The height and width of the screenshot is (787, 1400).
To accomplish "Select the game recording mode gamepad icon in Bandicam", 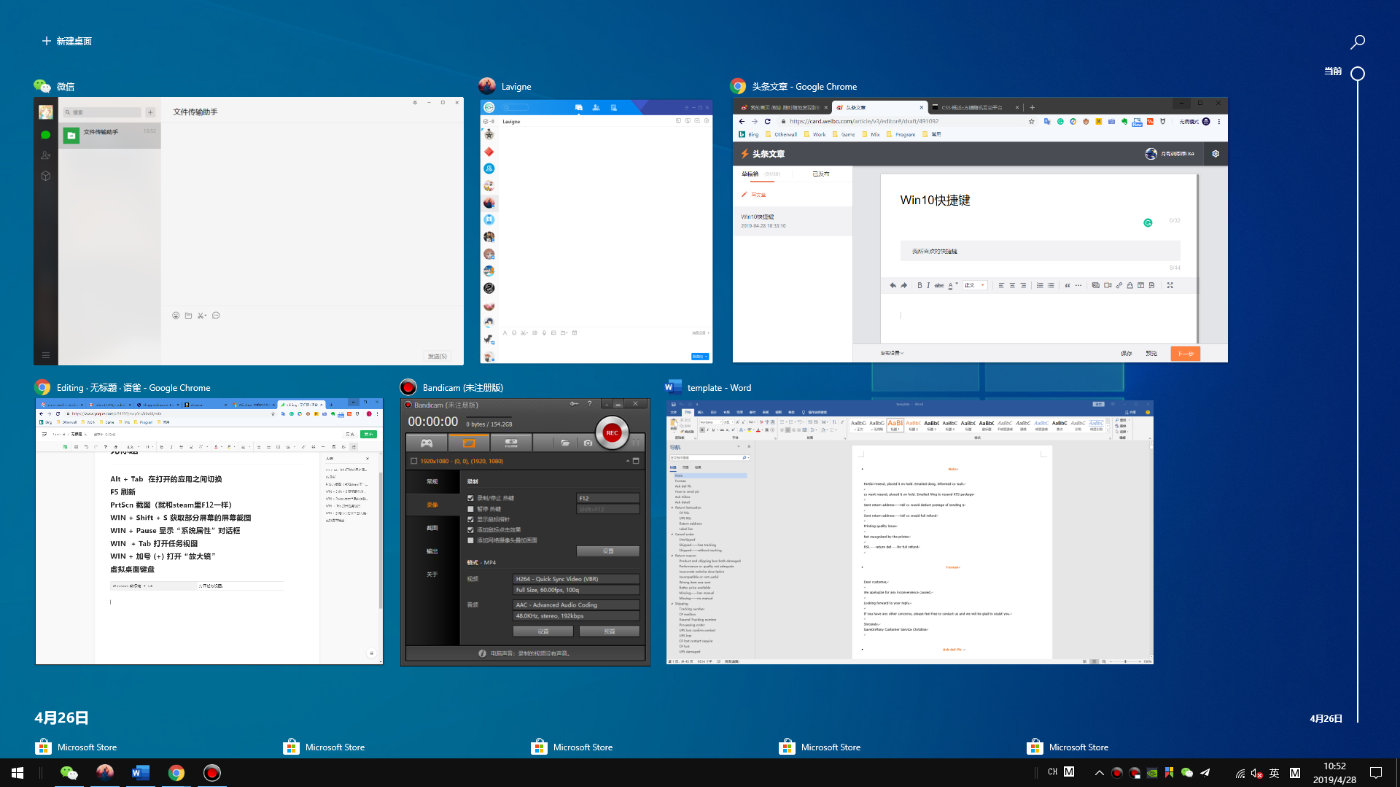I will click(x=427, y=443).
